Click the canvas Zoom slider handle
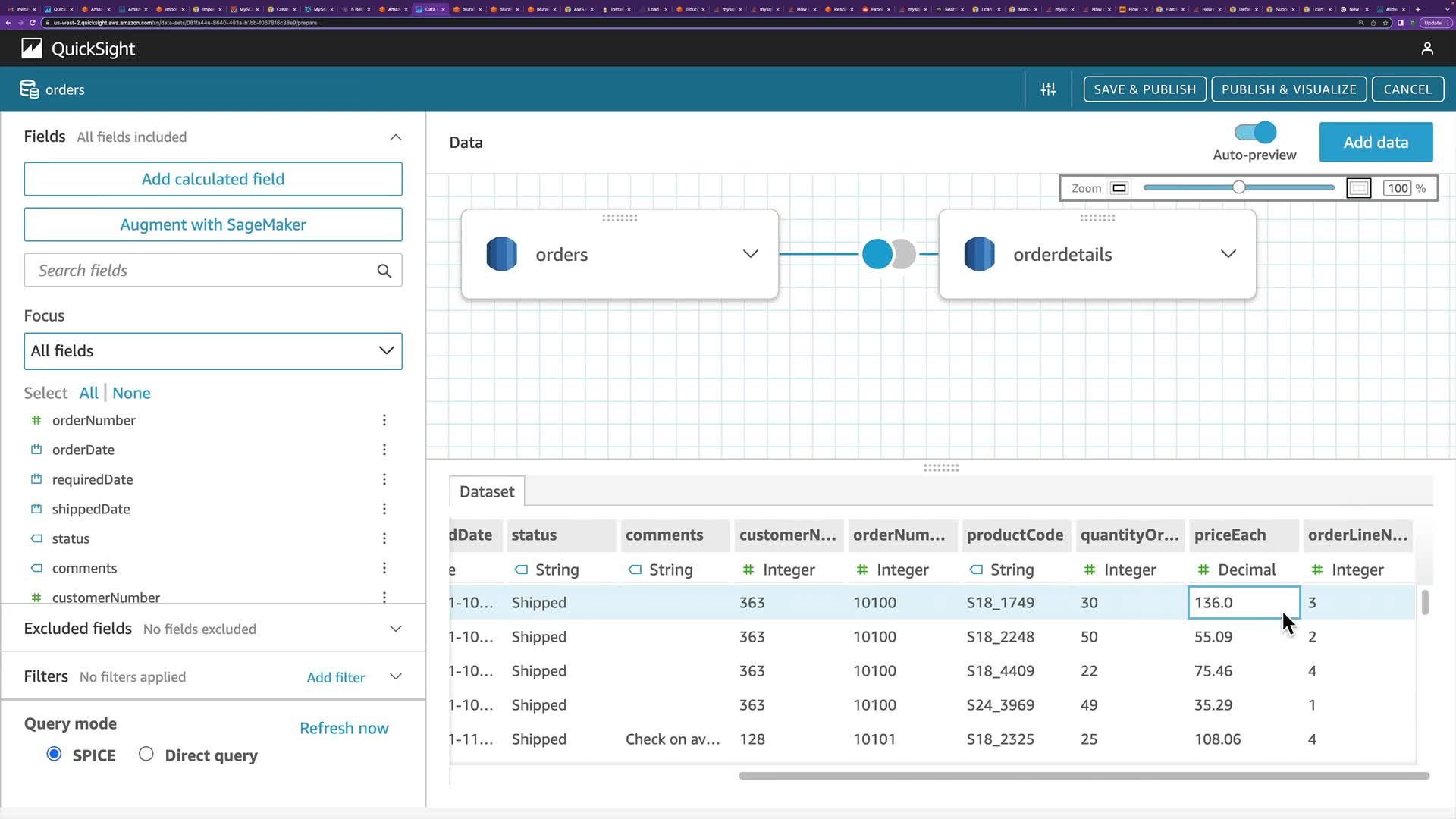The width and height of the screenshot is (1456, 819). coord(1238,187)
